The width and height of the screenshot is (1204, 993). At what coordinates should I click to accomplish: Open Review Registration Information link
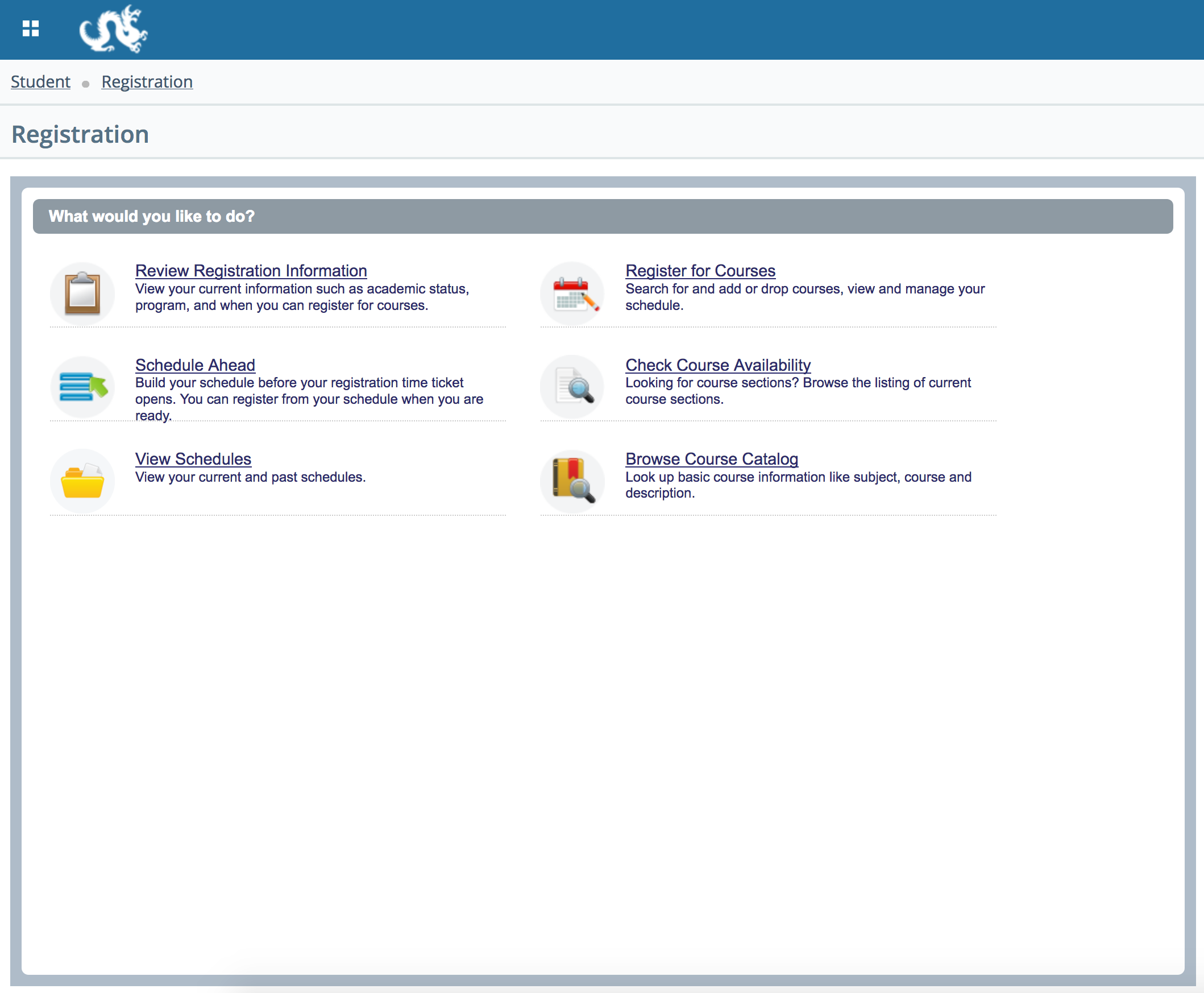252,271
